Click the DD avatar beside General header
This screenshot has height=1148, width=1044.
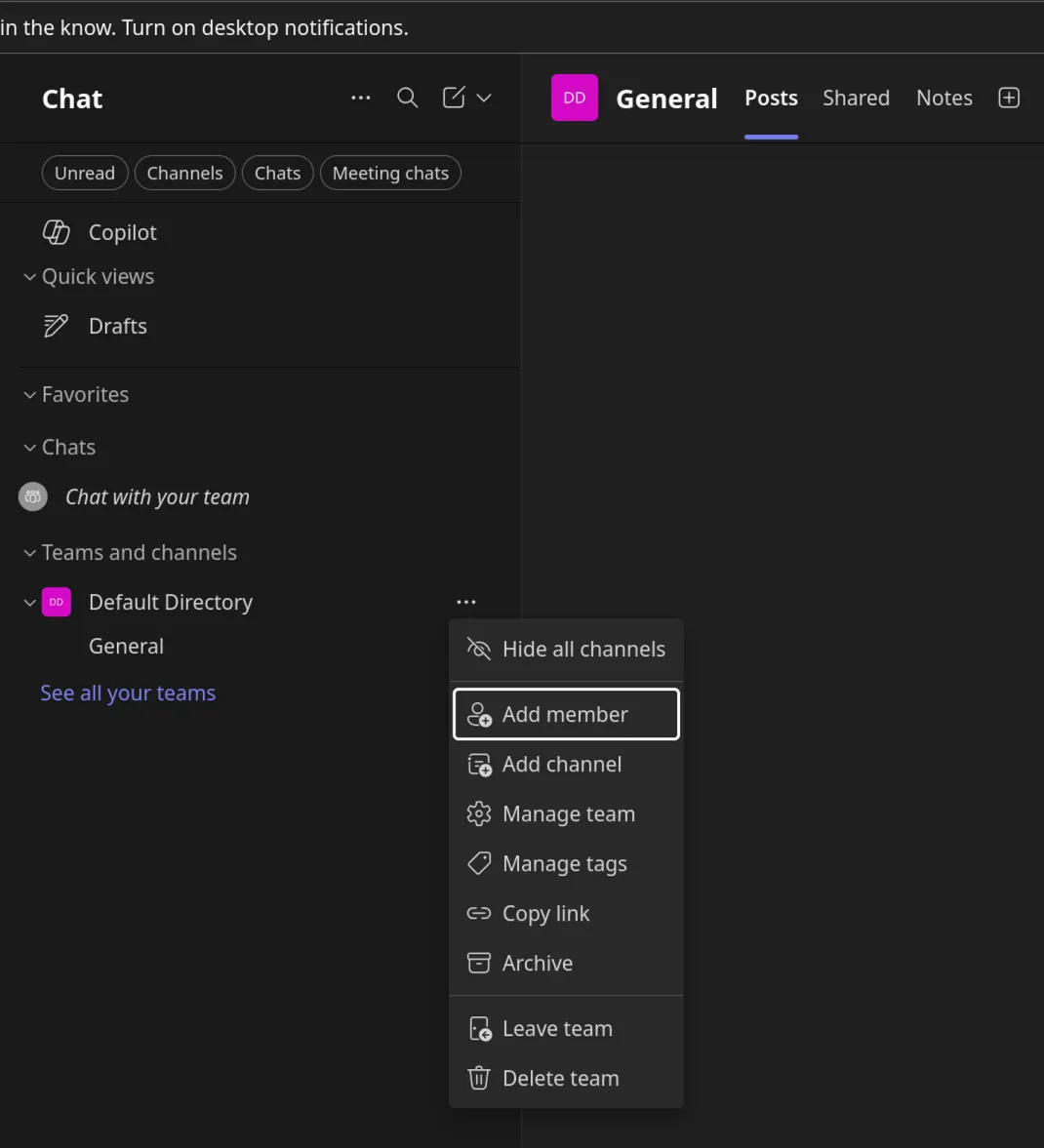pyautogui.click(x=575, y=98)
